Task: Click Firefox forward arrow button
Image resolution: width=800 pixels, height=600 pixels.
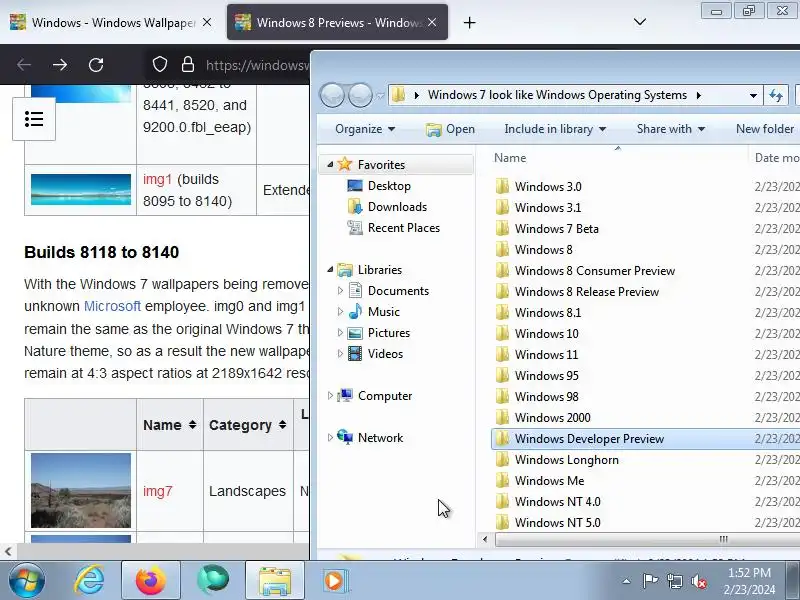Action: (60, 65)
